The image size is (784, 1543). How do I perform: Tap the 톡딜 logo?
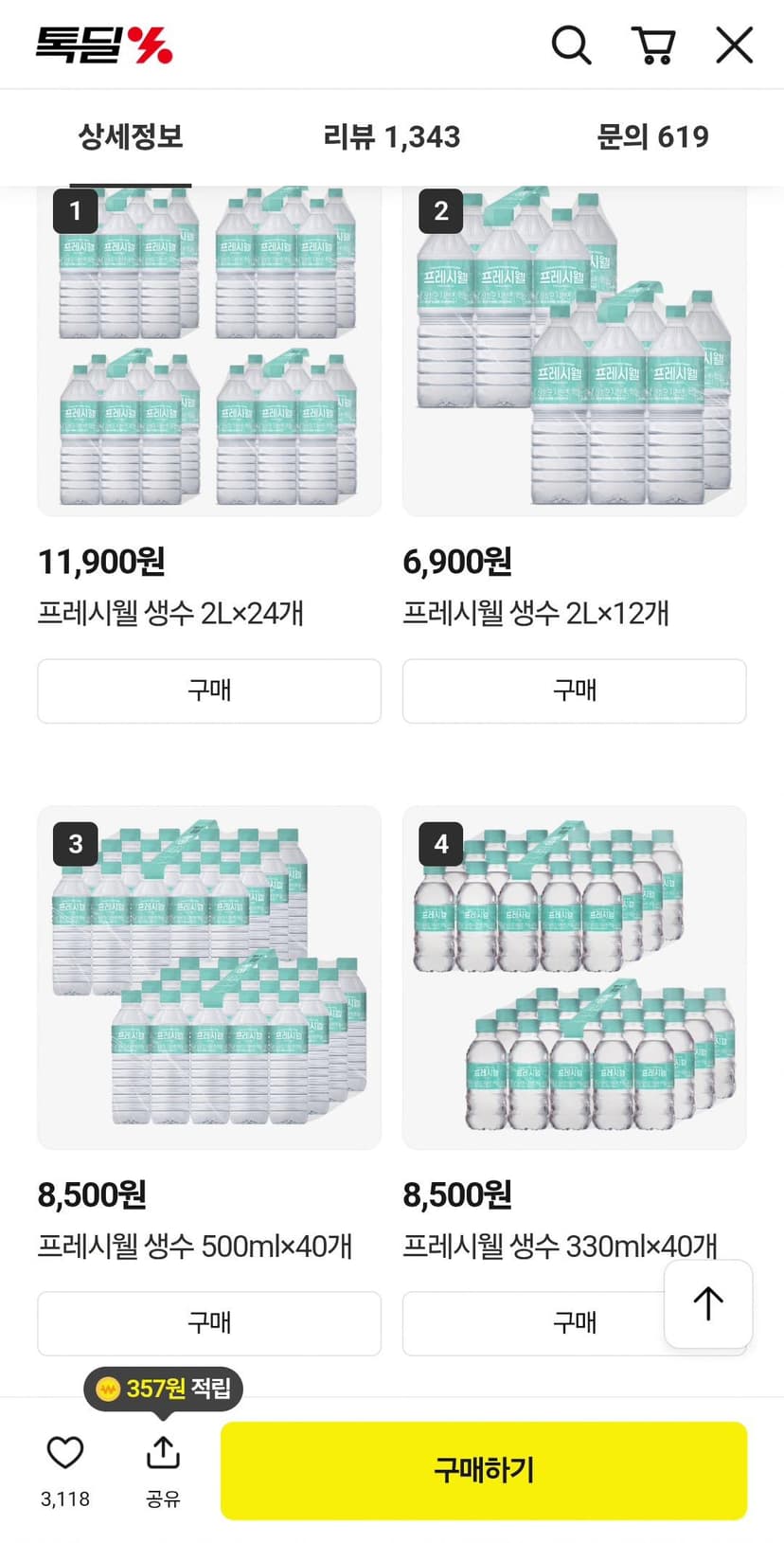tap(104, 45)
